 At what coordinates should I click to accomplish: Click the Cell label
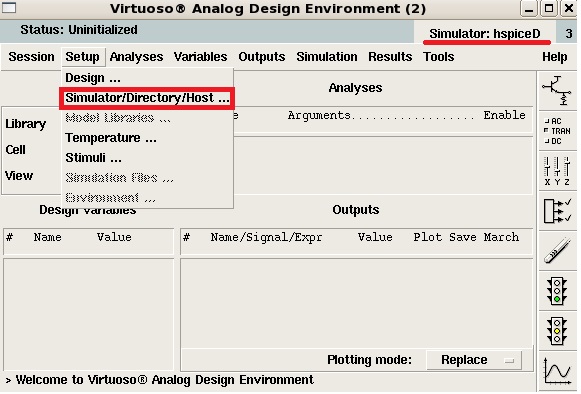(x=16, y=150)
